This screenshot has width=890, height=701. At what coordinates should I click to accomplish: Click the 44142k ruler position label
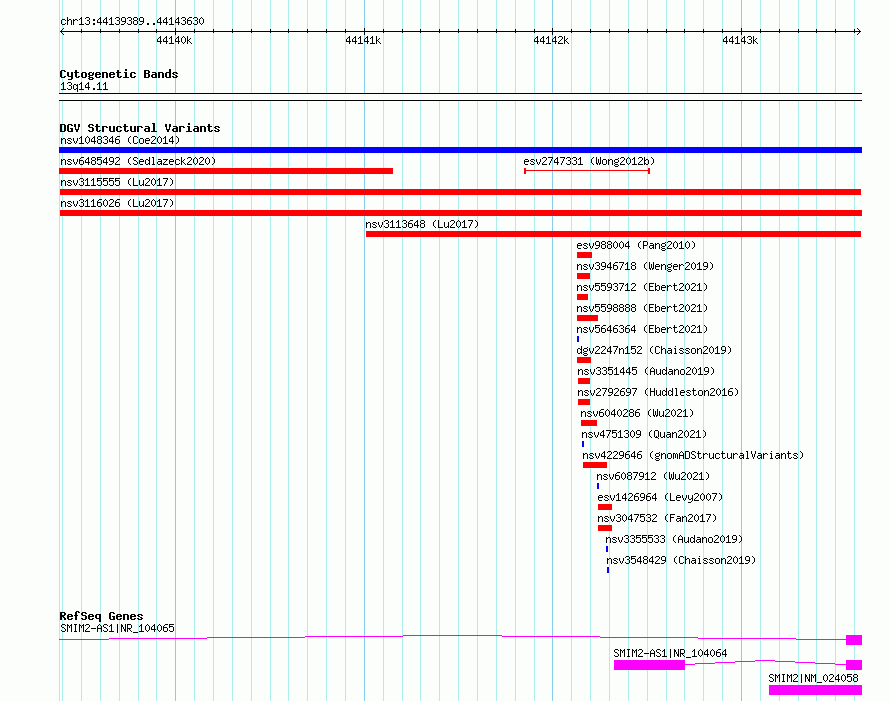tap(551, 40)
